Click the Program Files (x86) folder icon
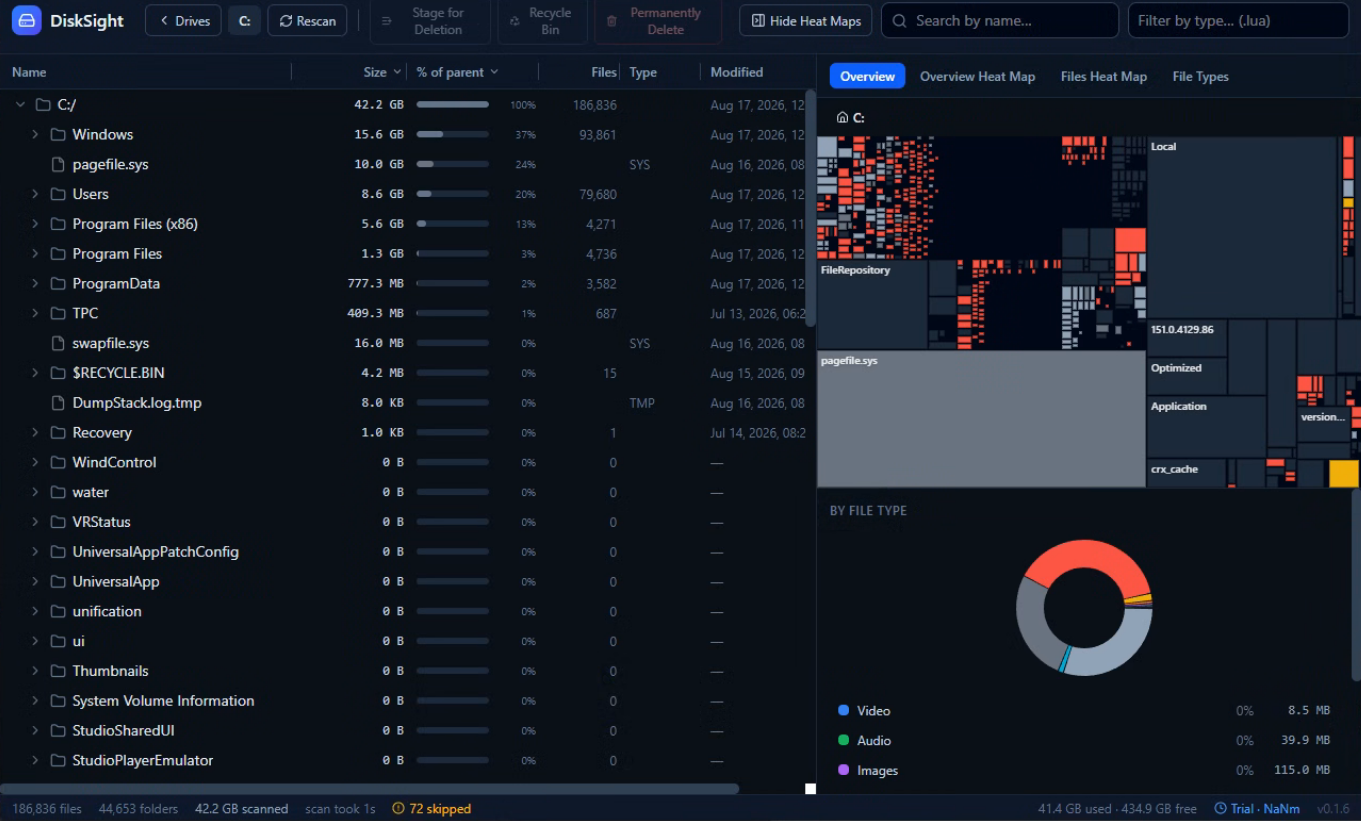Viewport: 1361px width, 821px height. 58,224
